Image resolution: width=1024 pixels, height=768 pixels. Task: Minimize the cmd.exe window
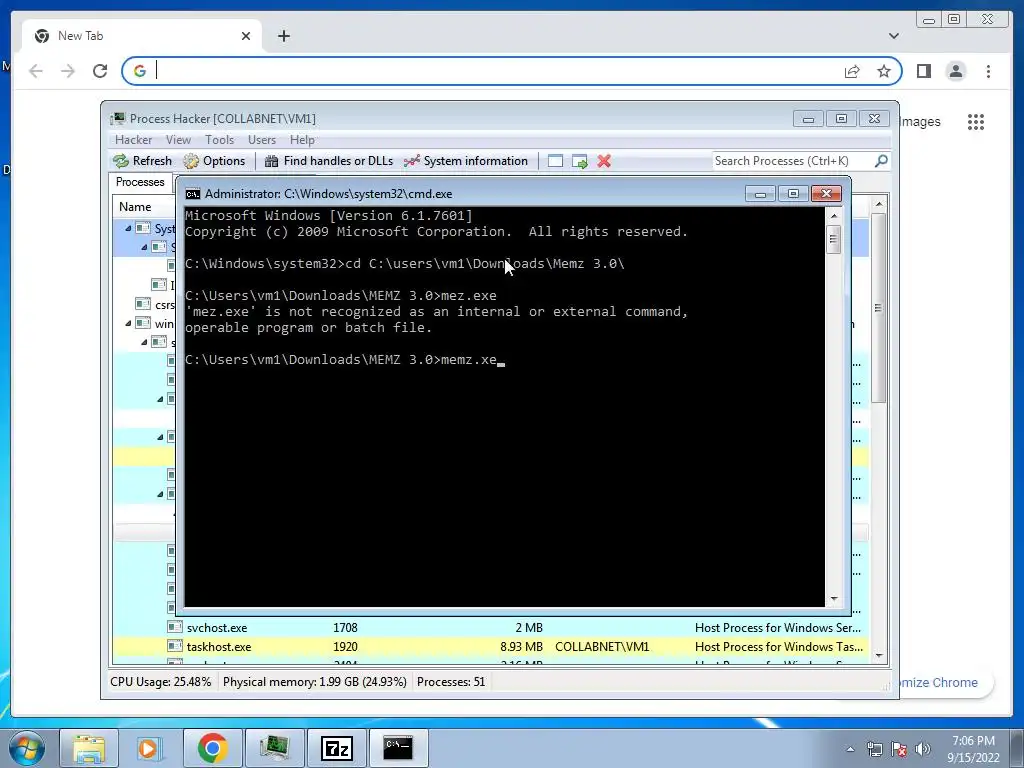click(760, 193)
